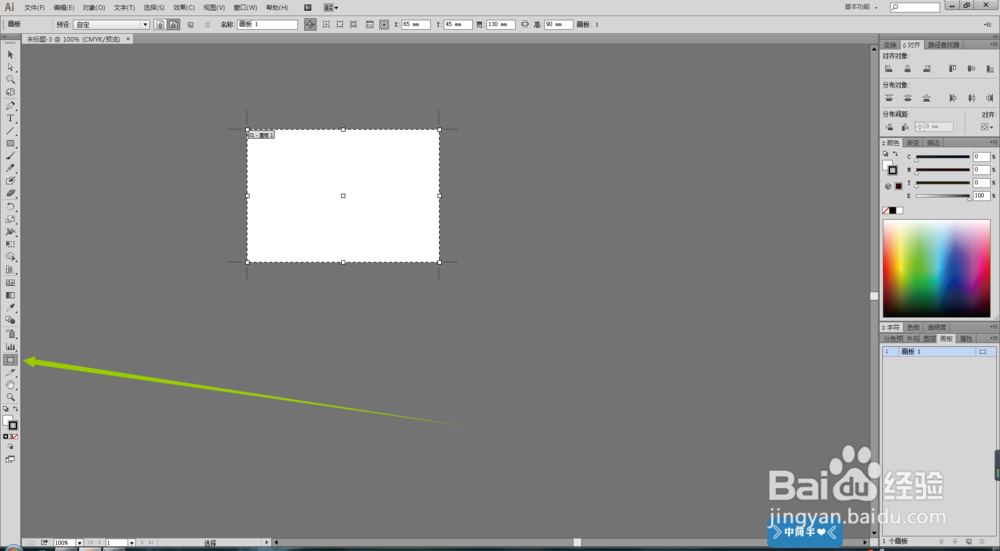Select the Magic Wand tool

(x=10, y=80)
